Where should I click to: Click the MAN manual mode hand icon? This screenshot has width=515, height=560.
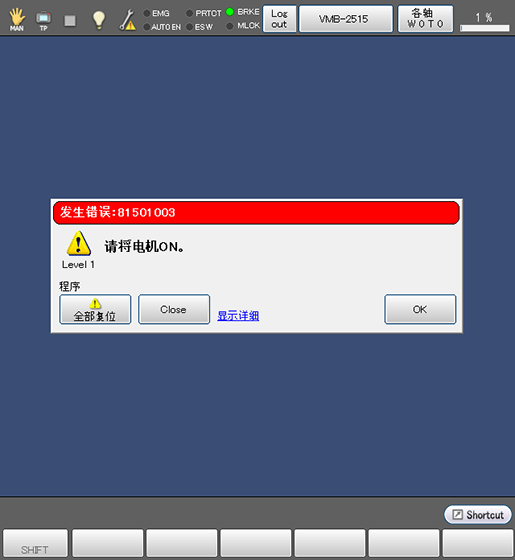point(17,19)
